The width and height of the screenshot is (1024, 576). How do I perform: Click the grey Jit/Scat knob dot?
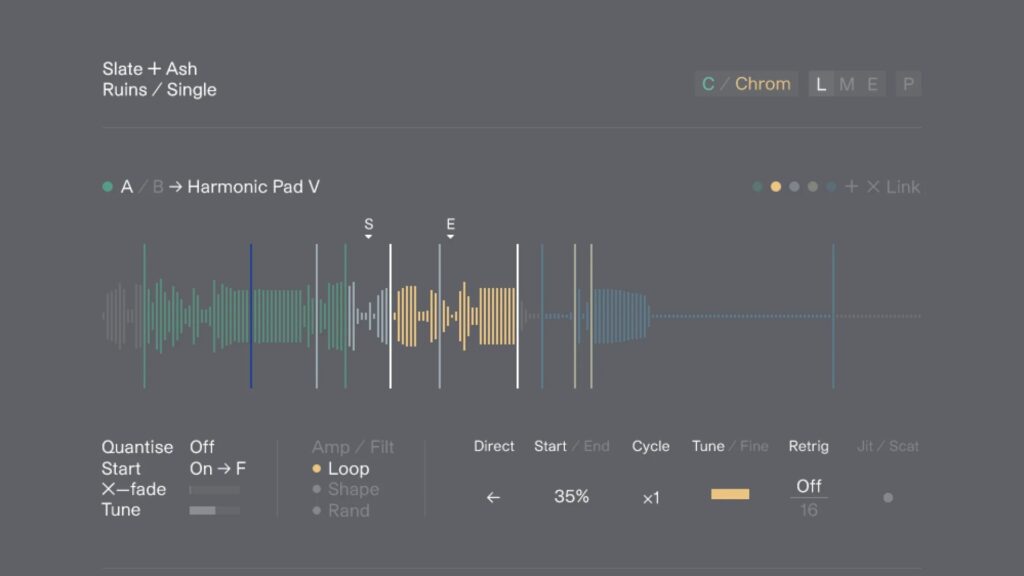click(888, 497)
